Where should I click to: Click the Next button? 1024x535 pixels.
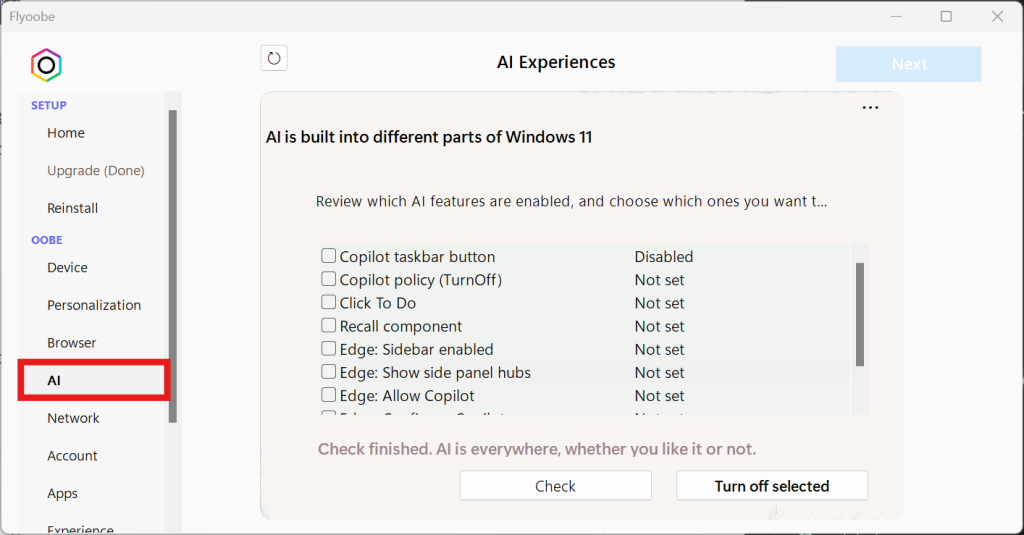coord(908,64)
